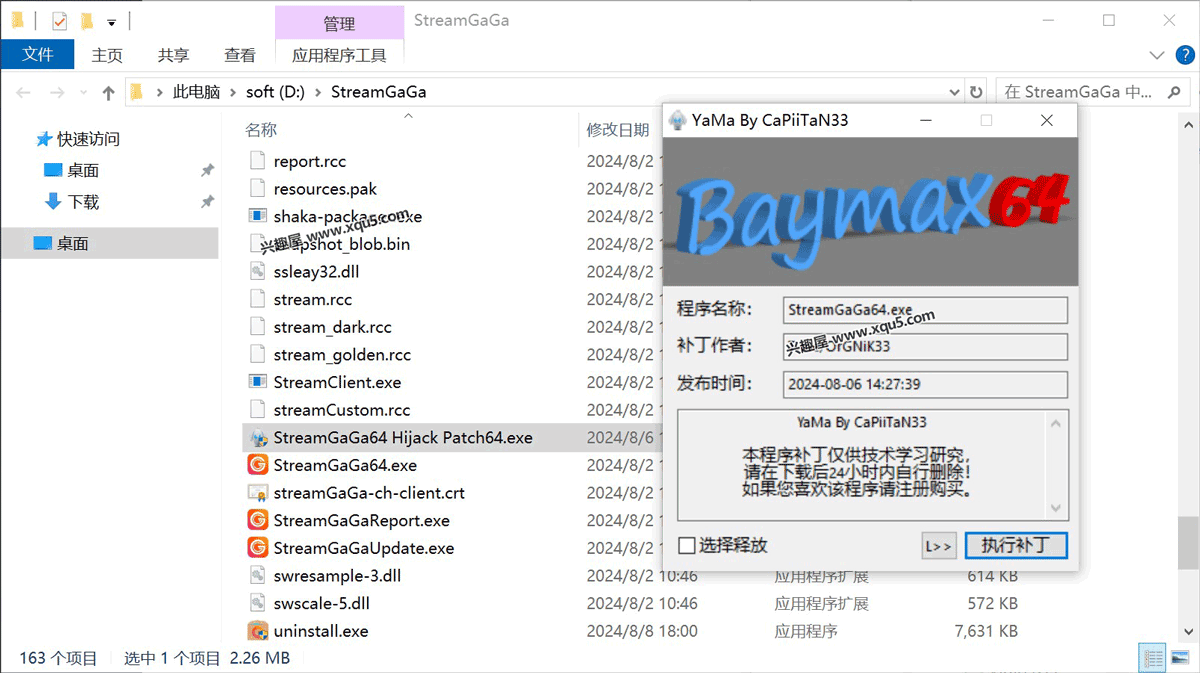
Task: Click the shaka-packager exe icon
Action: (258, 216)
